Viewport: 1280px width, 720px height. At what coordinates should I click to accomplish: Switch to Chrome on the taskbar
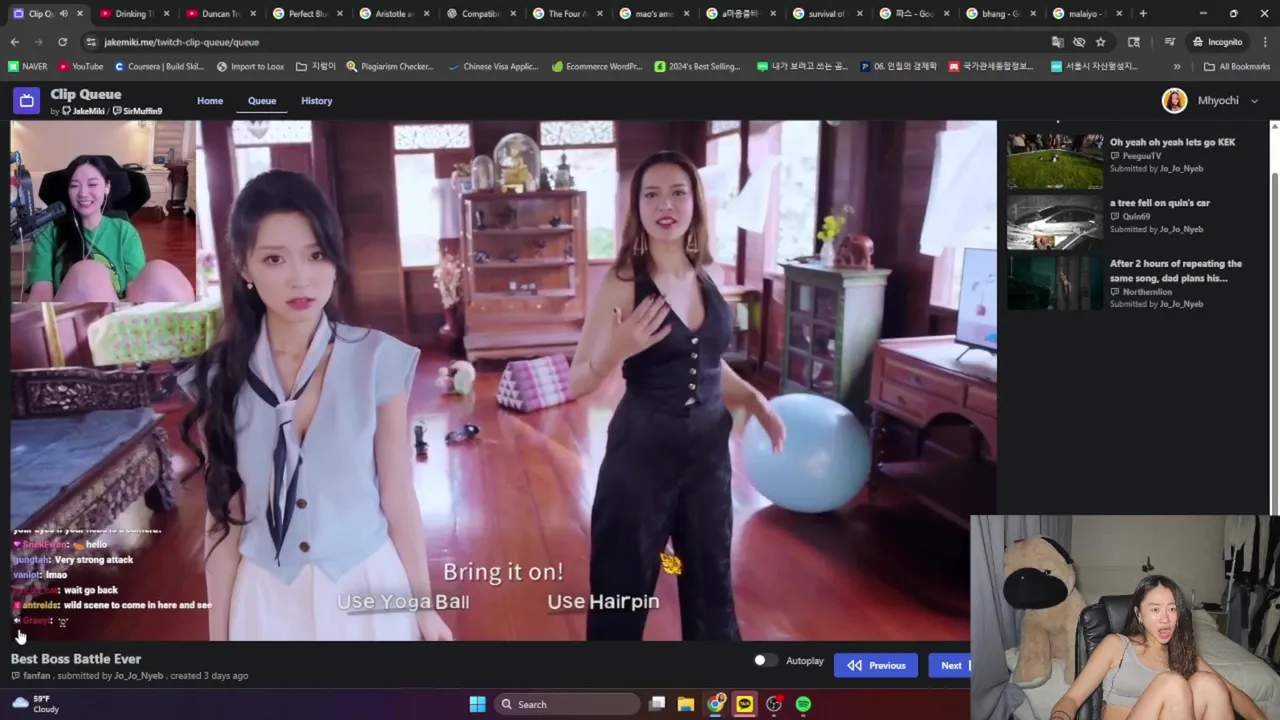[x=715, y=704]
